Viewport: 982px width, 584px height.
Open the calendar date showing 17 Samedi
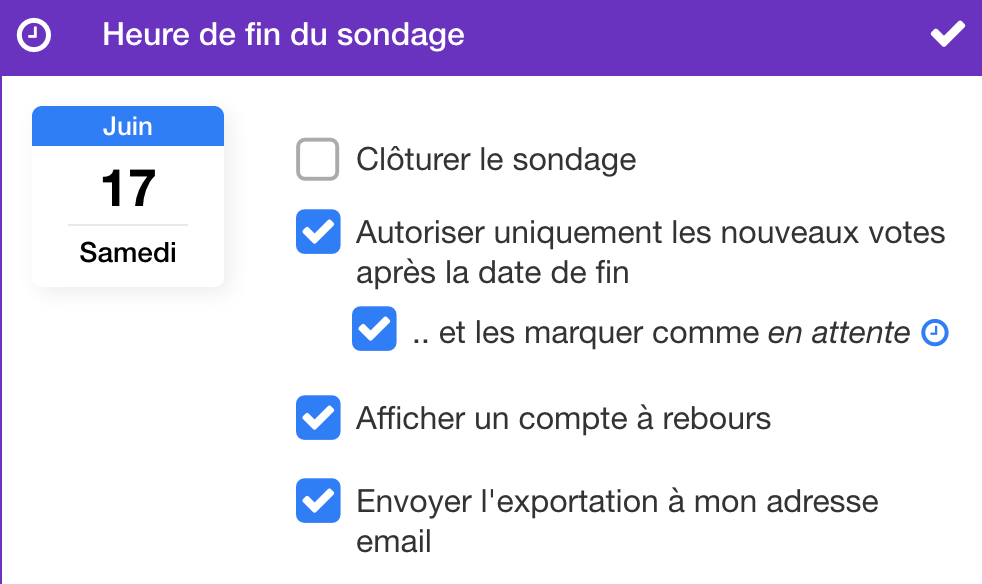pyautogui.click(x=128, y=197)
